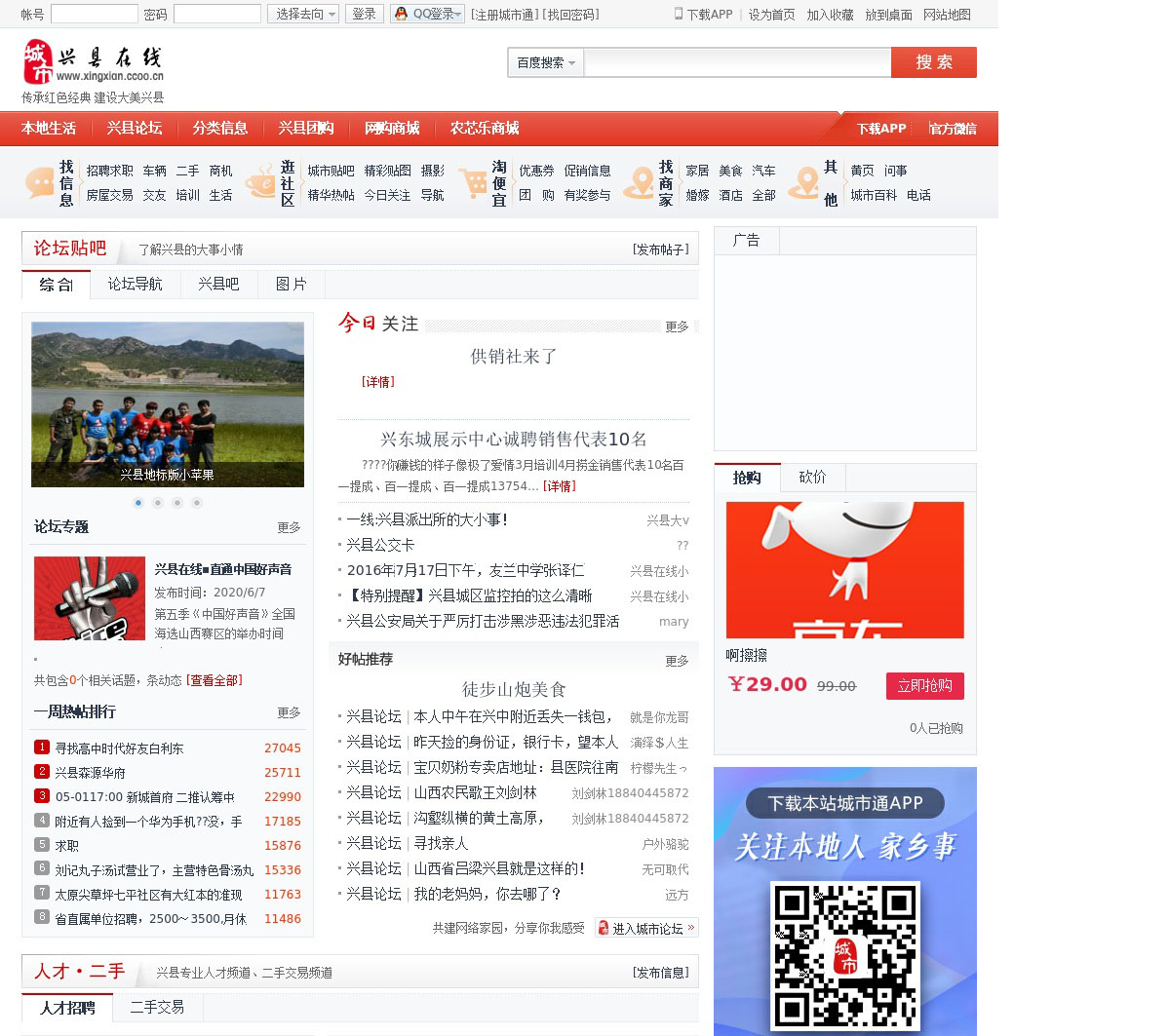Click the 中国好声音 topic thumbnail
This screenshot has height=1036, width=1170.
(90, 598)
